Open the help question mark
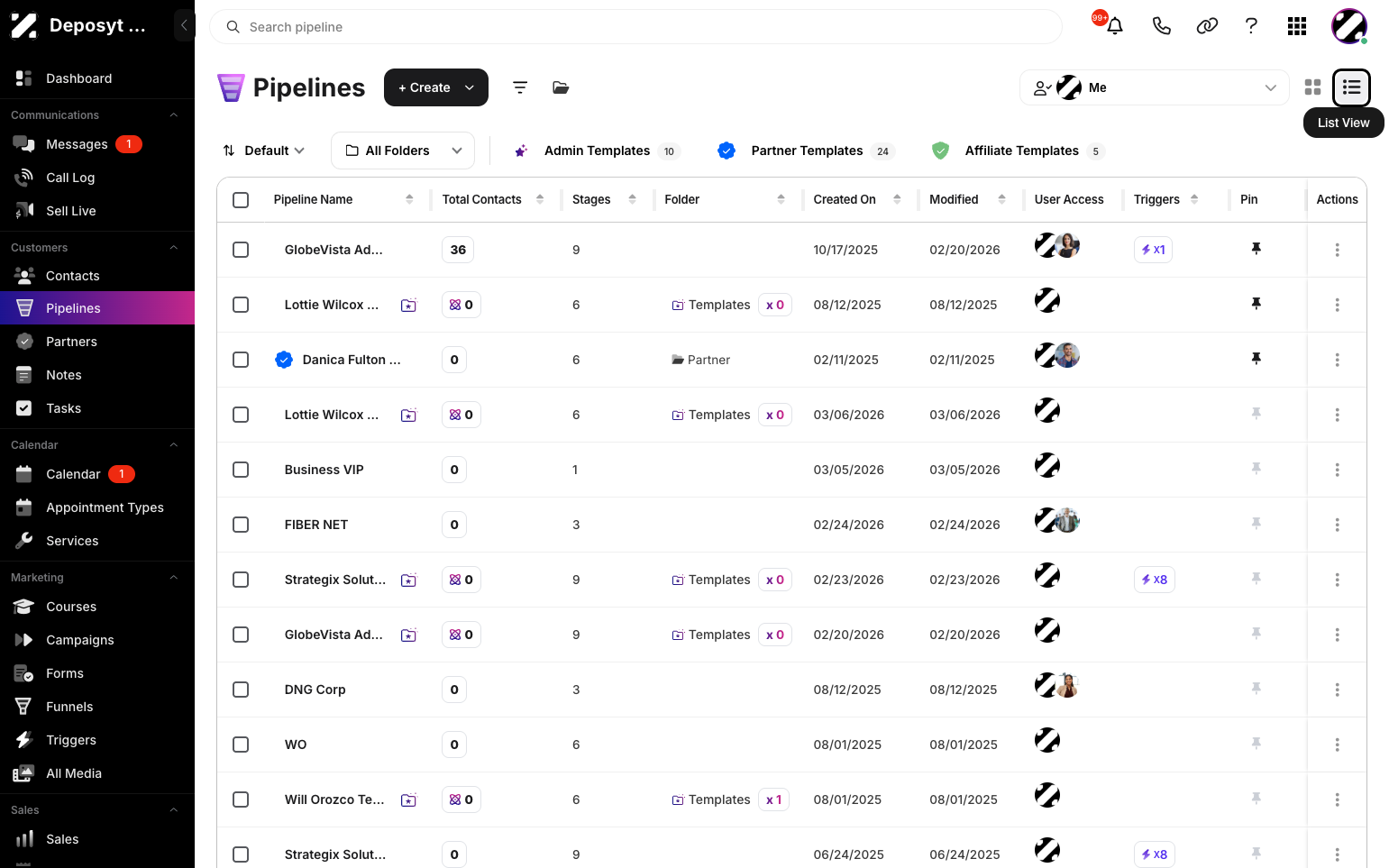1389x868 pixels. click(x=1251, y=26)
